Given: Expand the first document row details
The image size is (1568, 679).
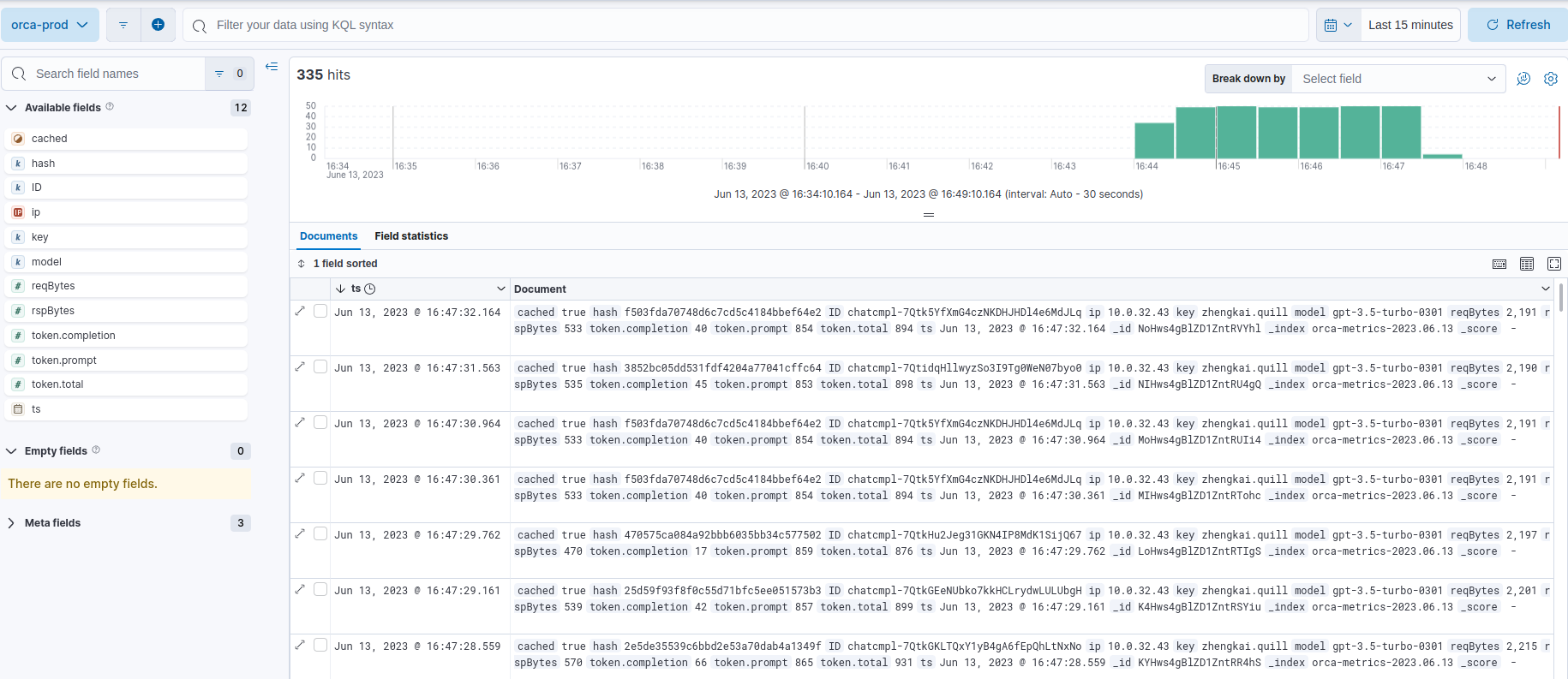Looking at the screenshot, I should [300, 311].
